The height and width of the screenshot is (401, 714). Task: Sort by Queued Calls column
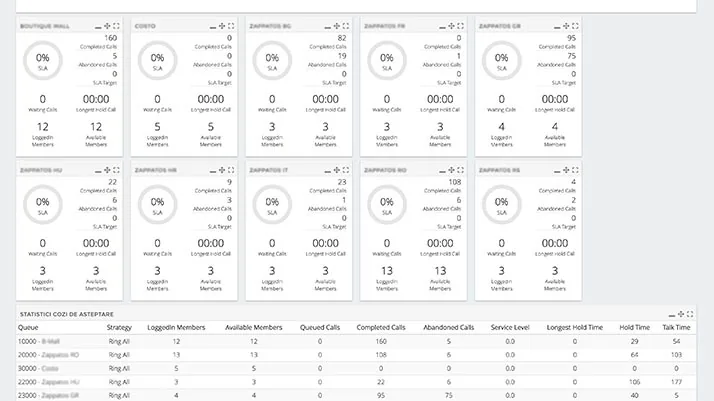(320, 327)
